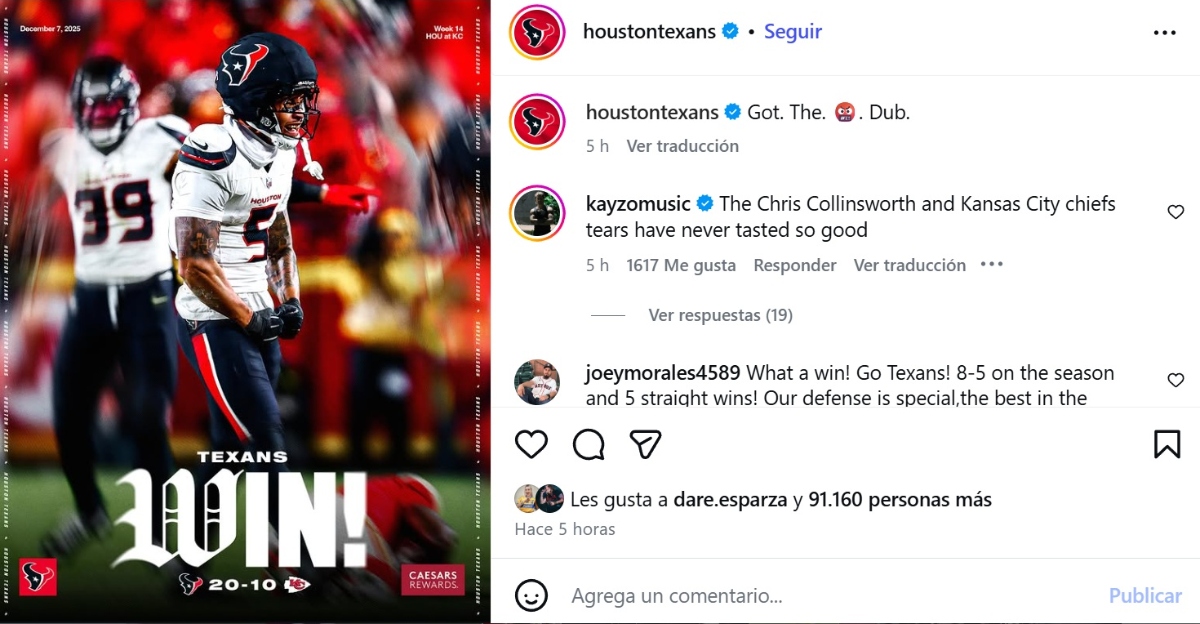Click the Seguir follow button

793,31
